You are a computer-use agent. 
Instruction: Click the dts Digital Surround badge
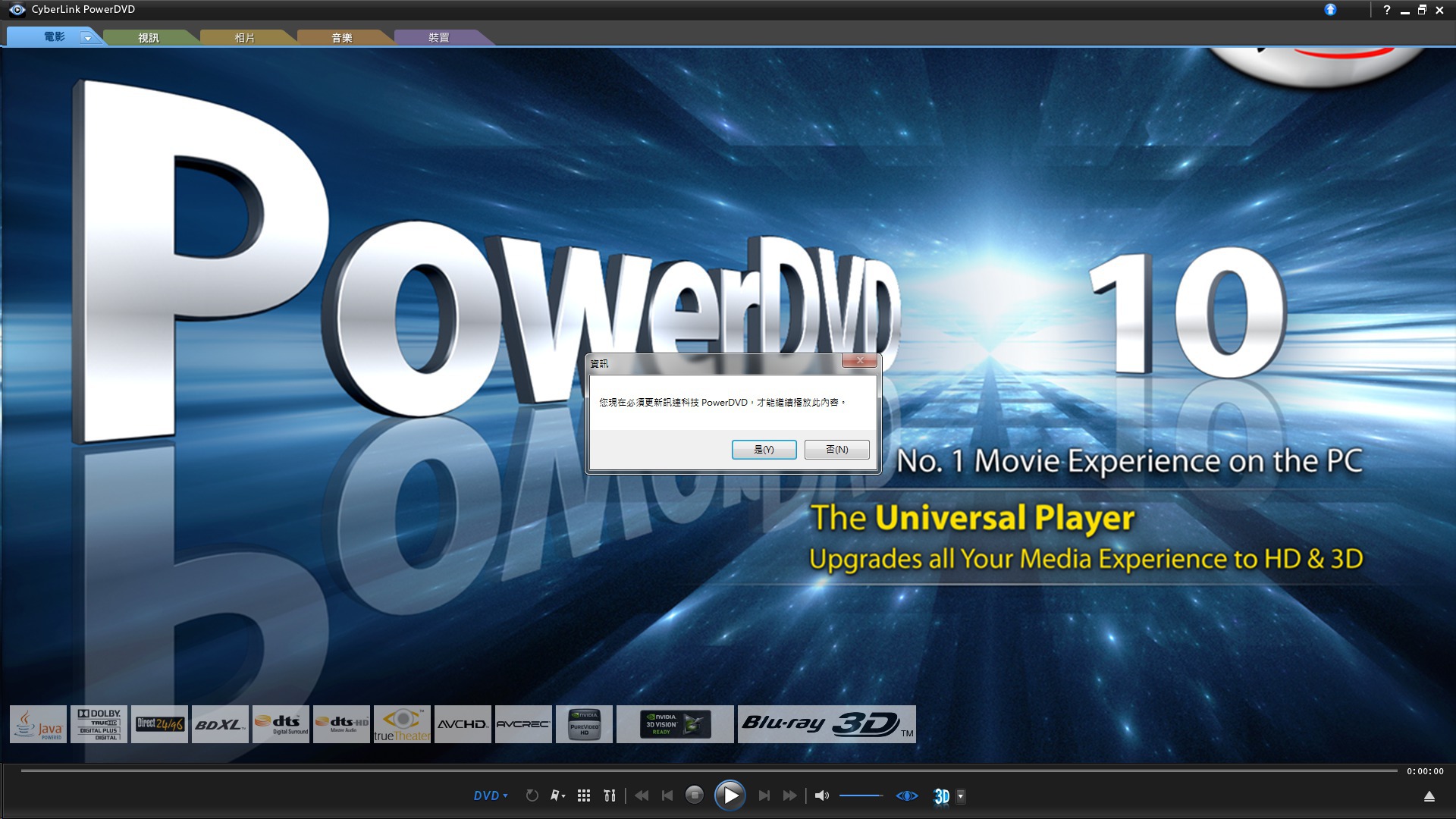point(281,724)
